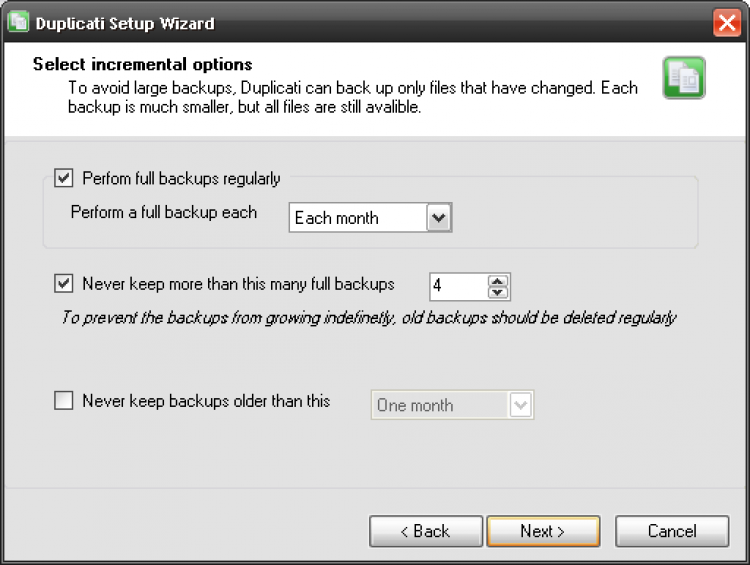Click 'Select incremental options' heading

(x=143, y=64)
